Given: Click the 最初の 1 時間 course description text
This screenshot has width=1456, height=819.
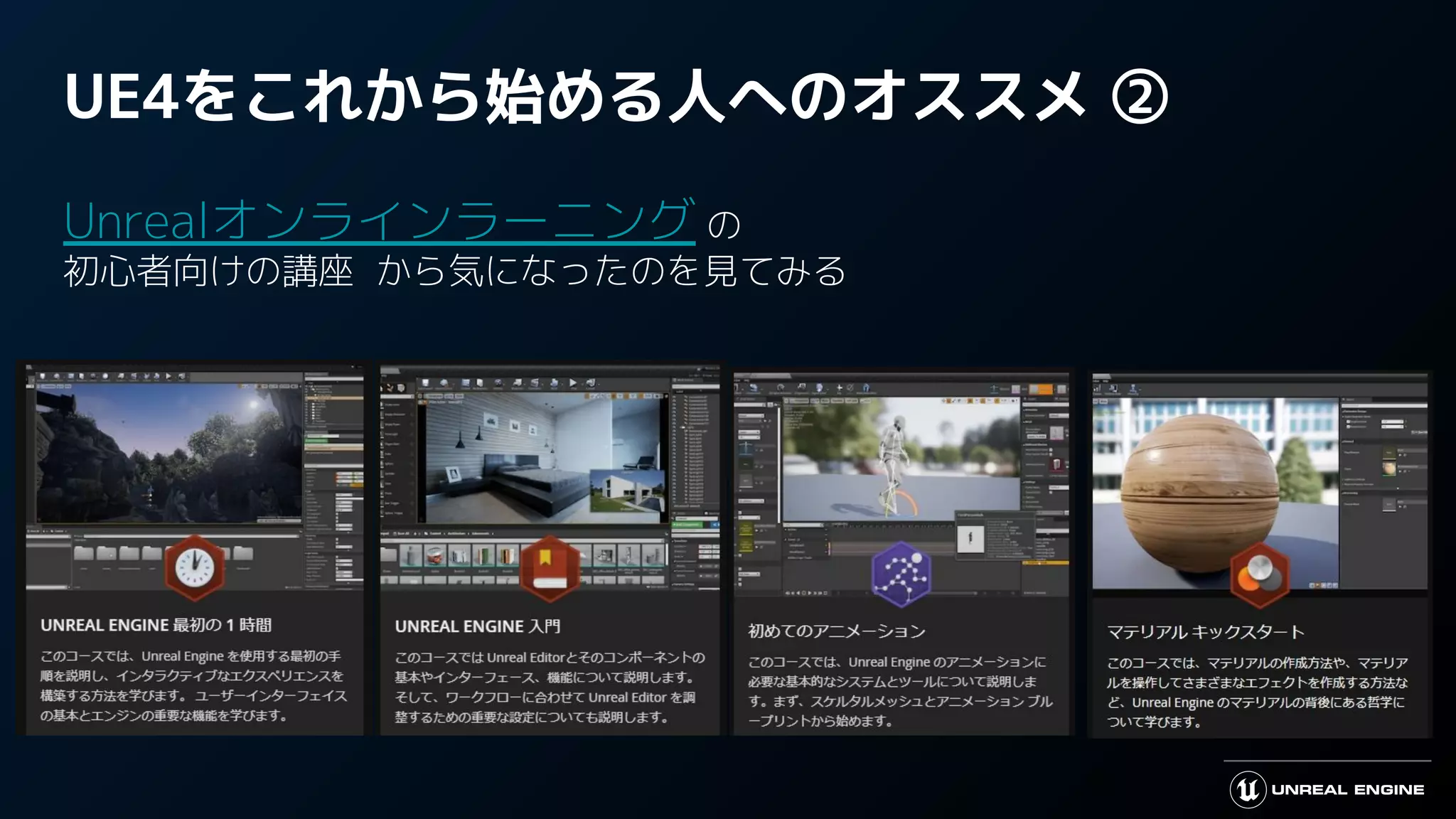Looking at the screenshot, I should (193, 685).
